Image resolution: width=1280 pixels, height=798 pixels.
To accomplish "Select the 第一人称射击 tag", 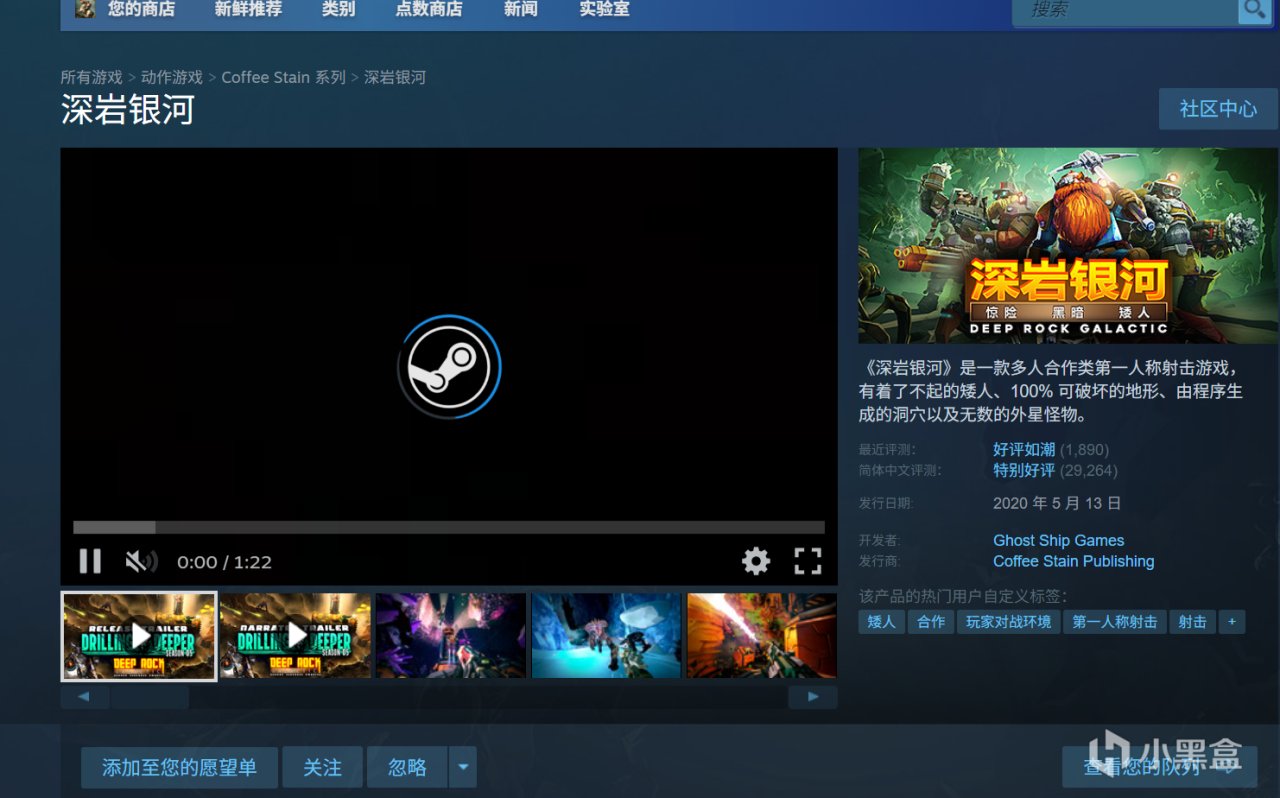I will [1114, 622].
